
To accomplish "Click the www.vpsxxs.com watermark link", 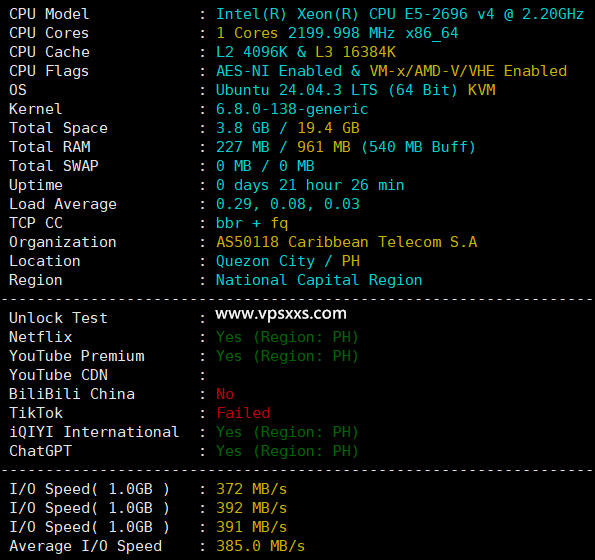I will (281, 314).
